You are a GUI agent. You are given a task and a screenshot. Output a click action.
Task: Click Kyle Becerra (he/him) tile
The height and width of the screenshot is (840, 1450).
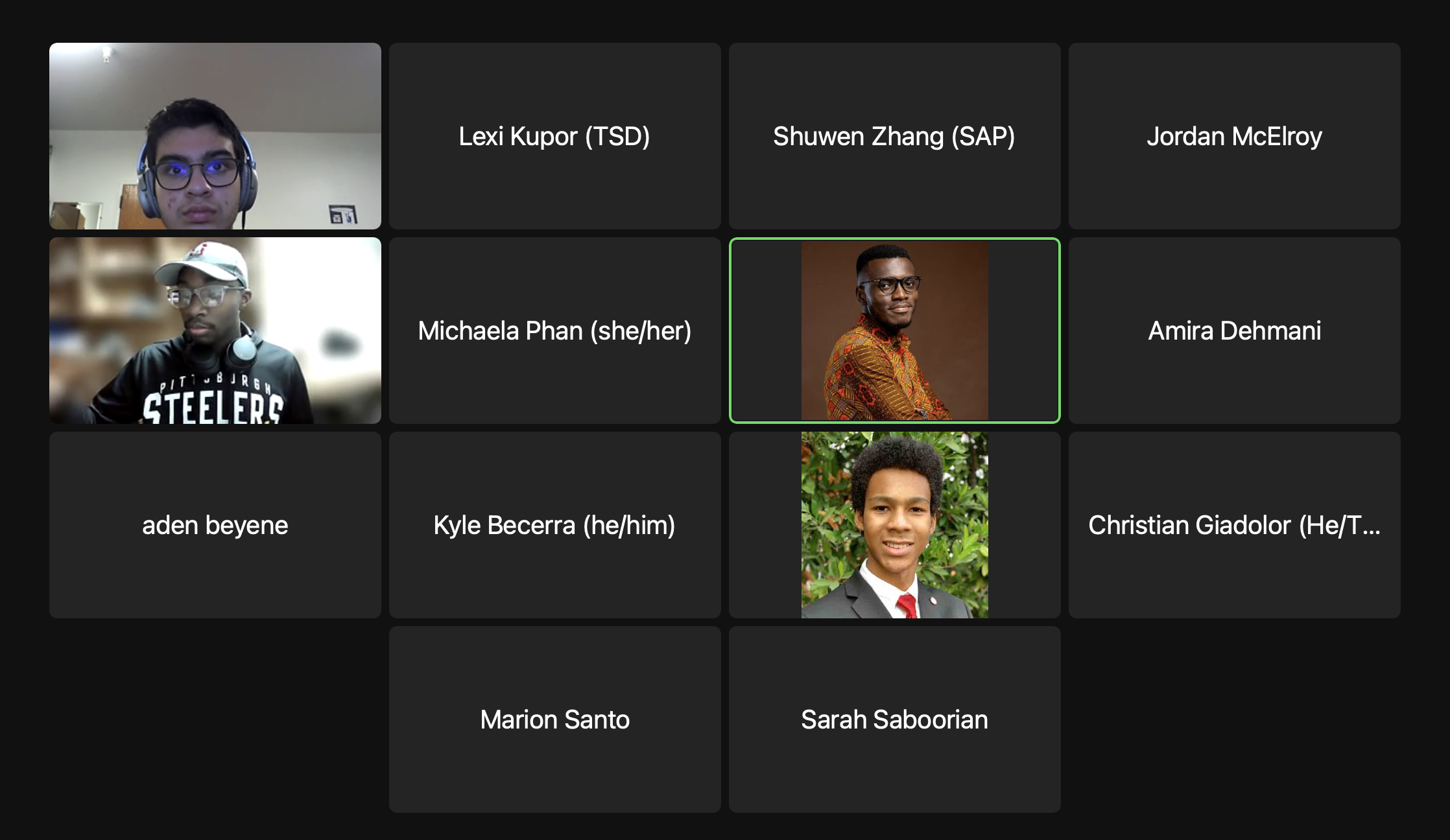[555, 525]
